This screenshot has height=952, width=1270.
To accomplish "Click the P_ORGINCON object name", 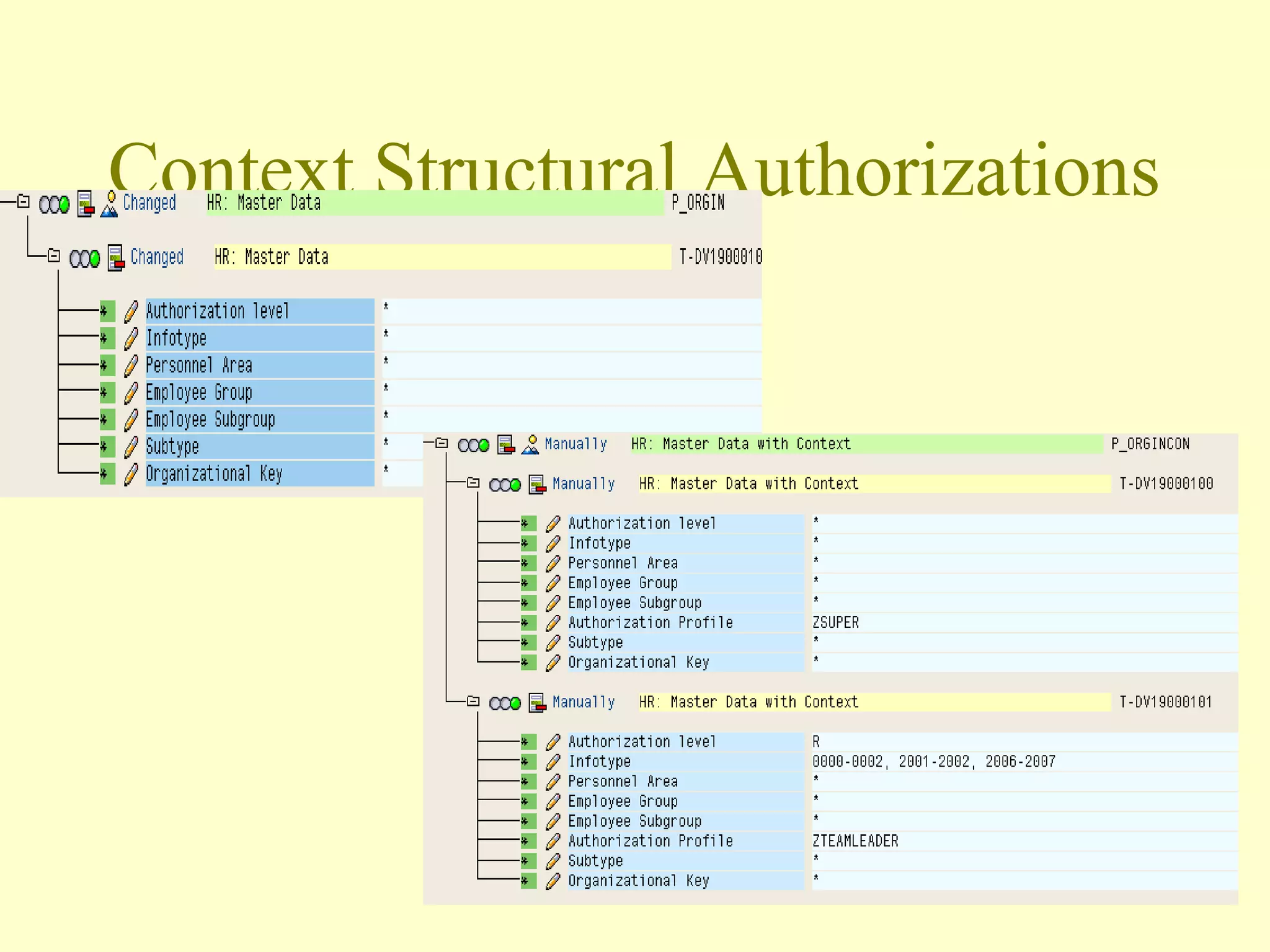I will point(1150,444).
